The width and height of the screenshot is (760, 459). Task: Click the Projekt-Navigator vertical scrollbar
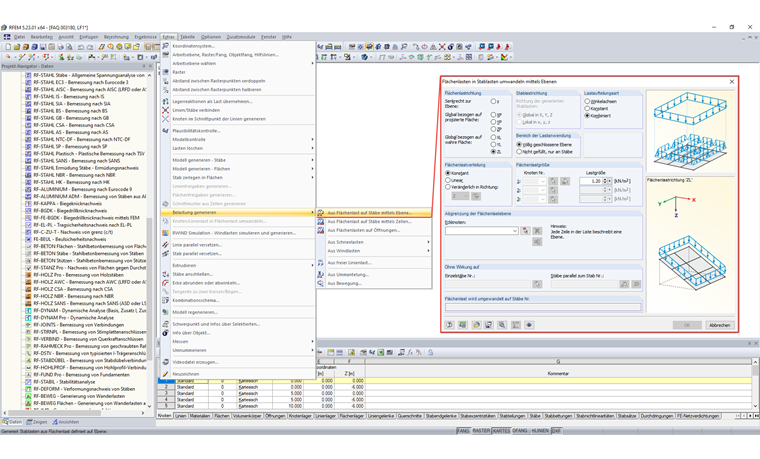click(x=149, y=239)
